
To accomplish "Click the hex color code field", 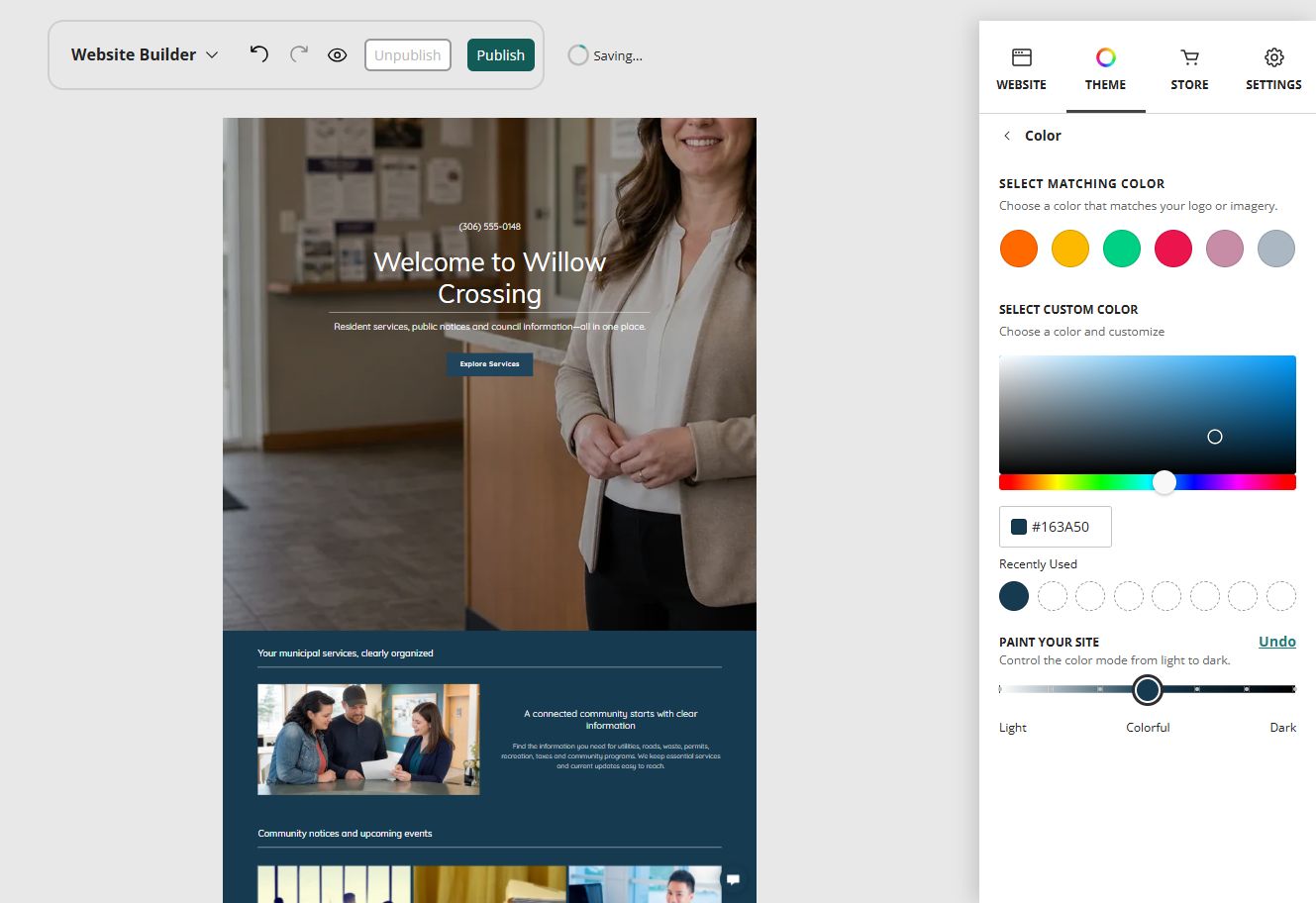I will [1056, 527].
